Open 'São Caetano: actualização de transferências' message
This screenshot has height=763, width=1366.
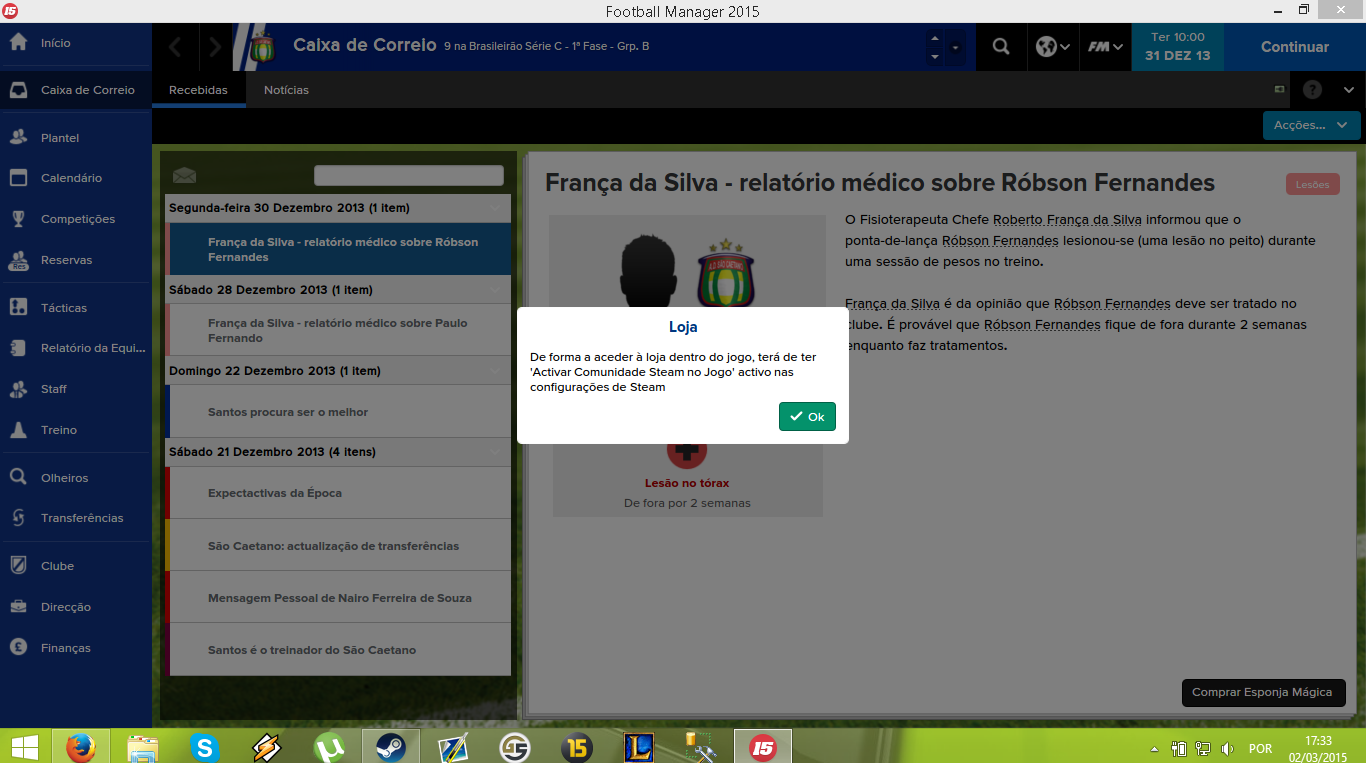click(340, 546)
